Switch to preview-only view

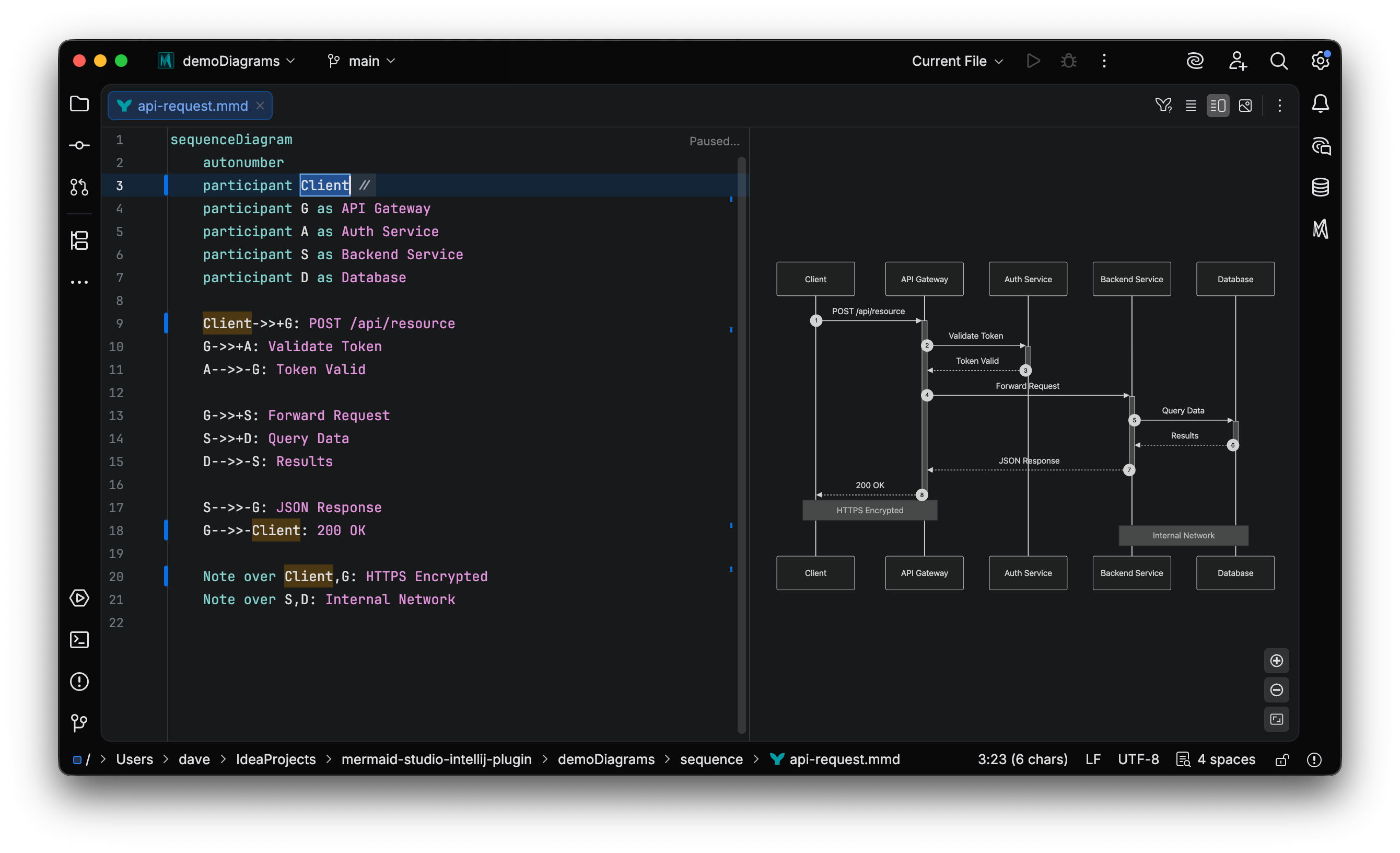(1245, 105)
